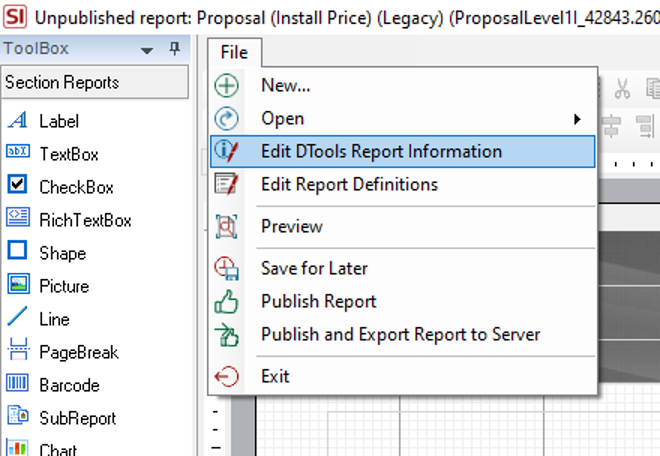Select the Label tool icon
660x456 pixels.
pyautogui.click(x=18, y=120)
